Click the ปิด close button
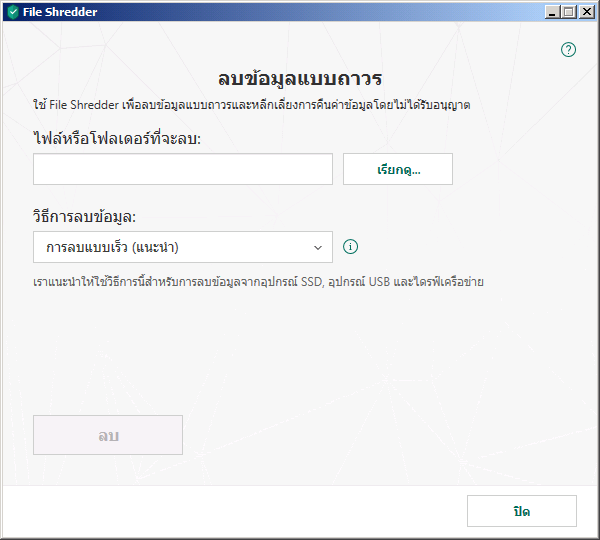 (522, 511)
